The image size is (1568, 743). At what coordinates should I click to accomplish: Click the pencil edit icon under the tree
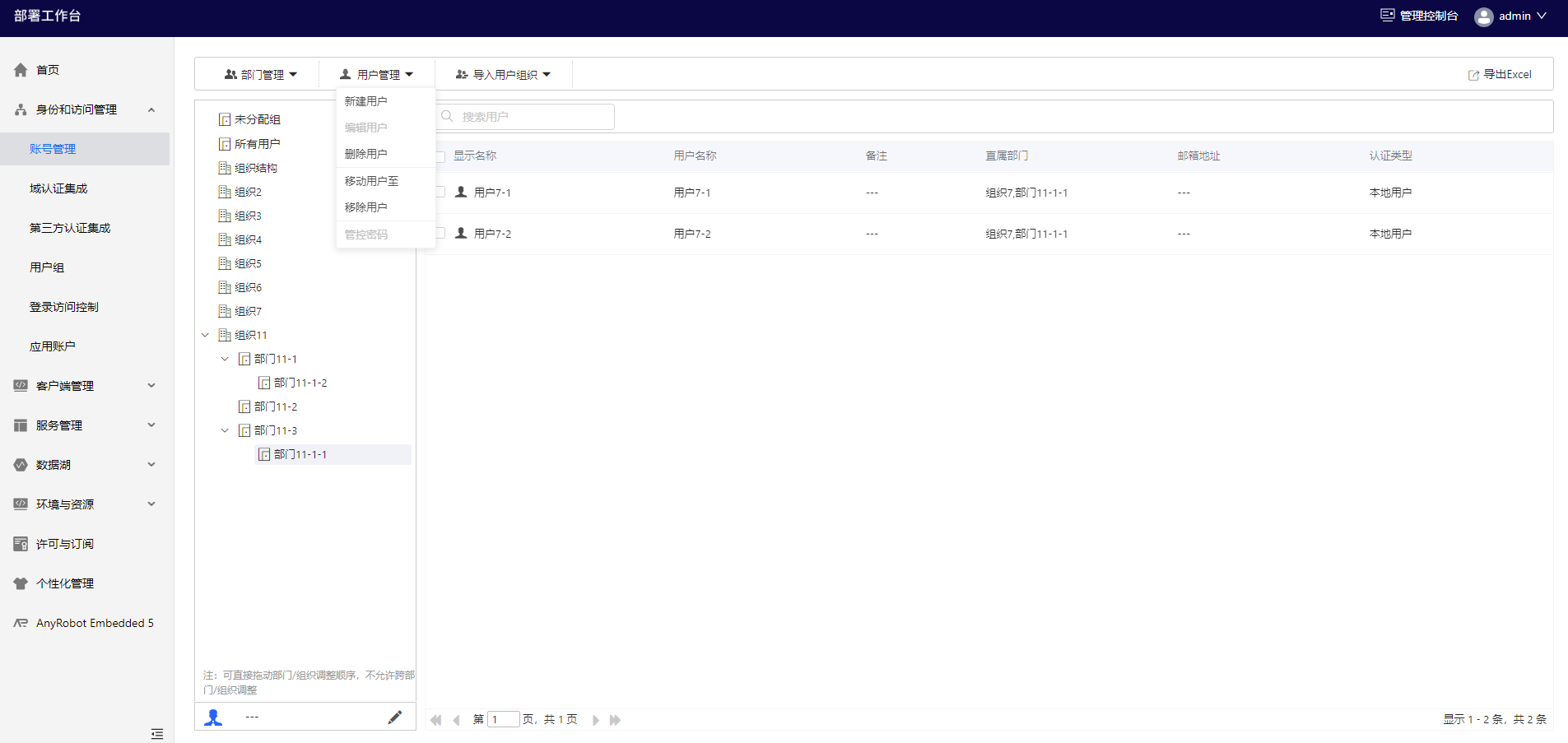click(x=395, y=717)
